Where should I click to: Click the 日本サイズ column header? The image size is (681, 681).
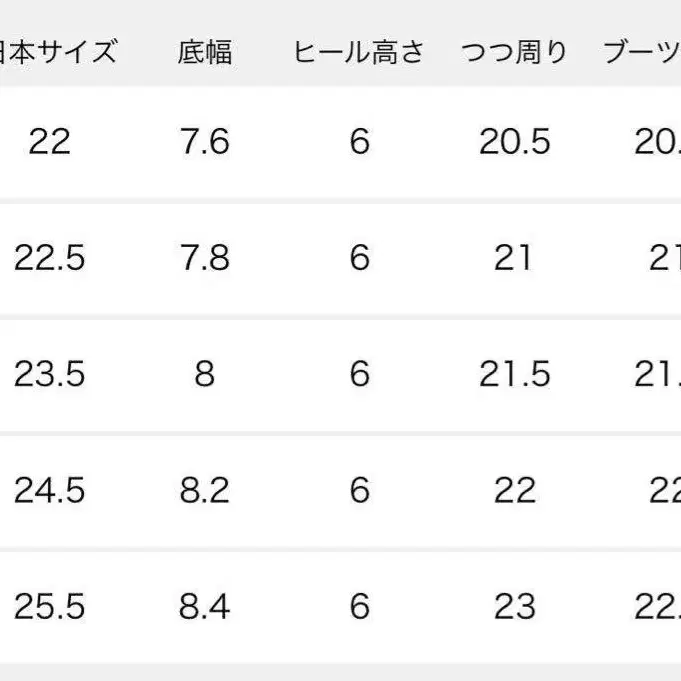[x=58, y=51]
